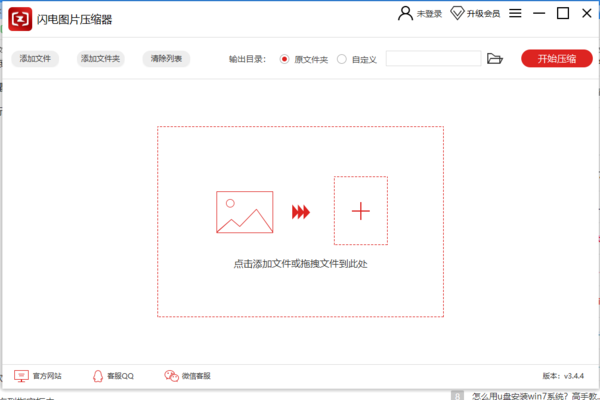
Task: Start compression with 开始压缩 button
Action: [x=556, y=59]
